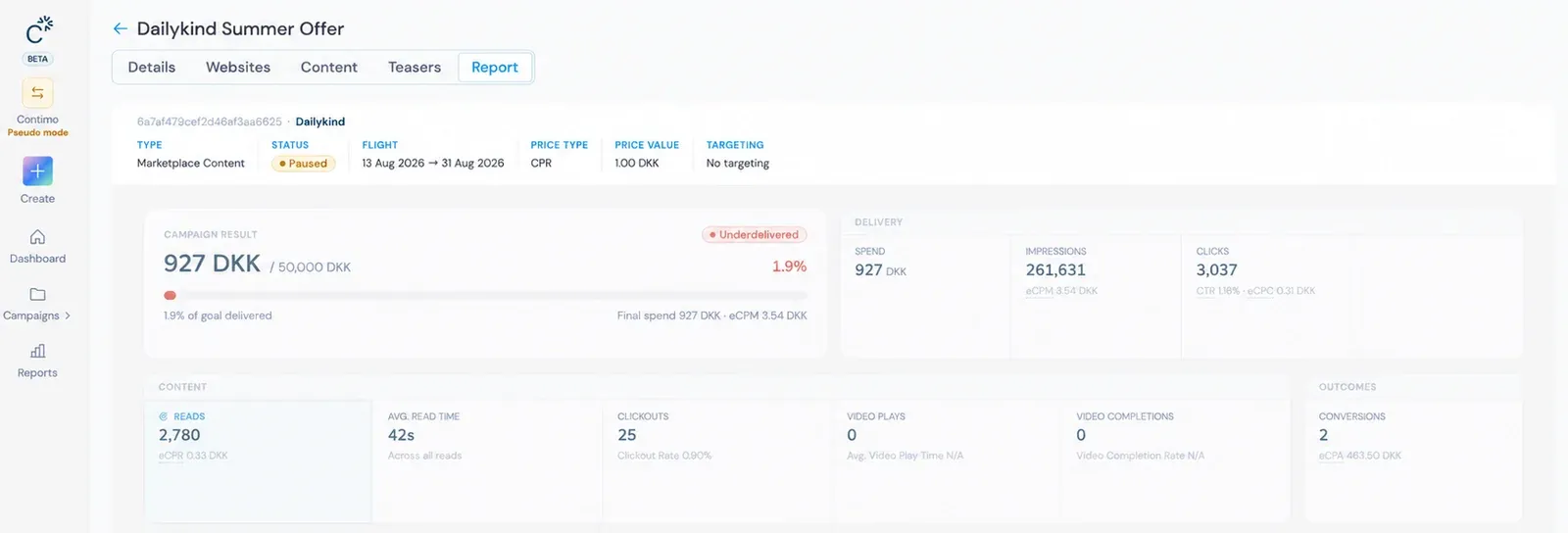Image resolution: width=1568 pixels, height=533 pixels.
Task: Switch to the Content tab
Action: click(x=329, y=67)
